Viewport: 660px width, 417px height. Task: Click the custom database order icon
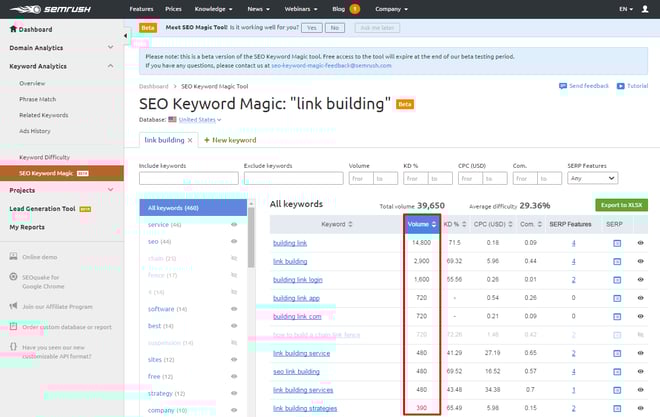pyautogui.click(x=13, y=327)
